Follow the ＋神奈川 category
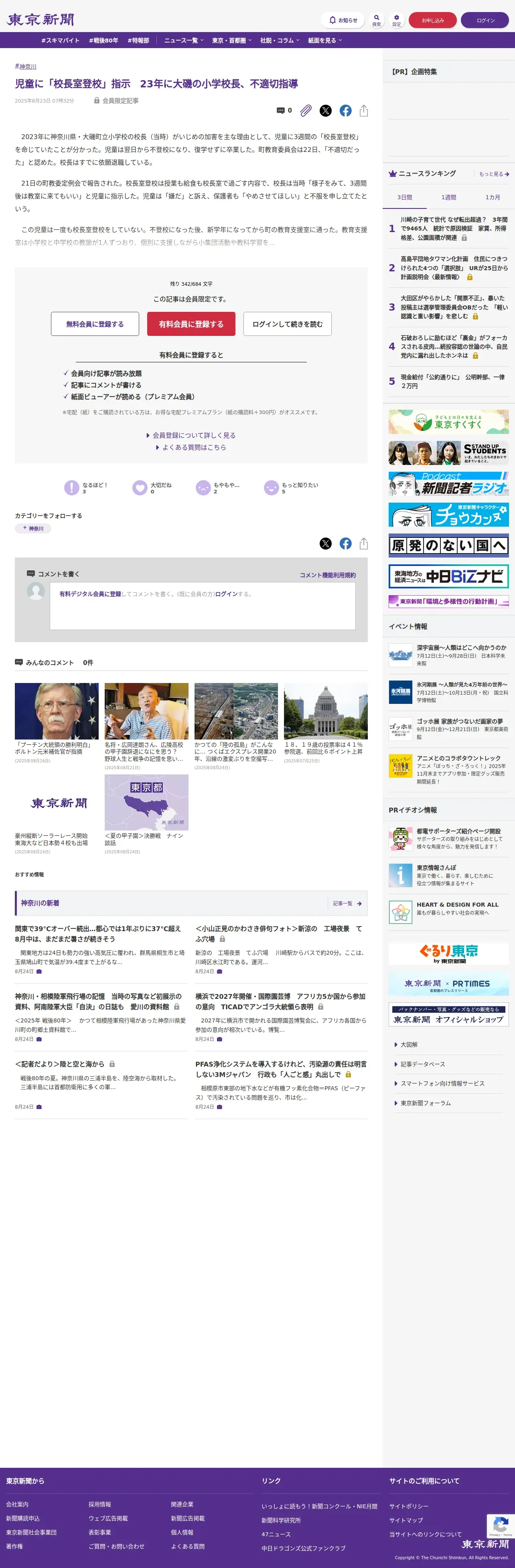Viewport: 515px width, 1568px height. click(33, 528)
